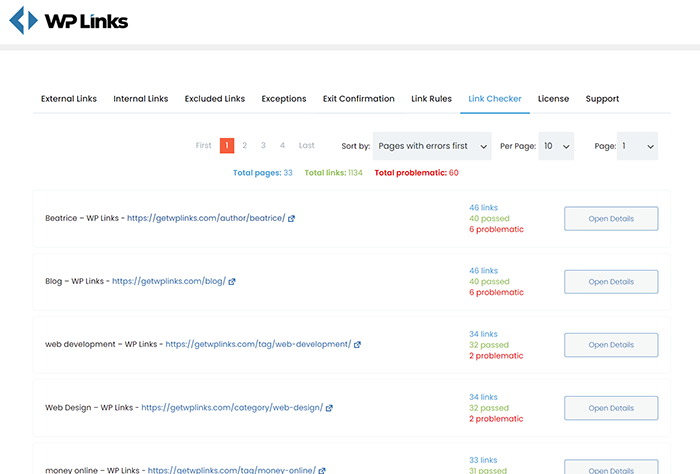Click external link icon beside money-online tag URL
The image size is (700, 474).
[x=322, y=469]
